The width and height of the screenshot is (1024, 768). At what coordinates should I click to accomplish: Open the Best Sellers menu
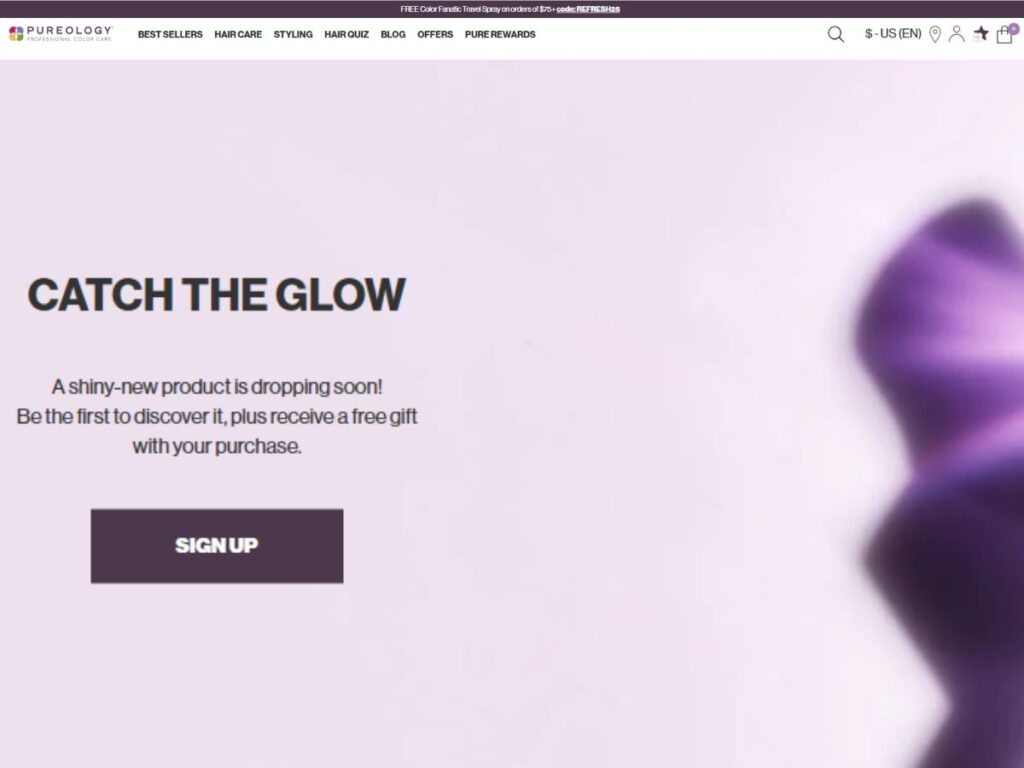pyautogui.click(x=170, y=35)
